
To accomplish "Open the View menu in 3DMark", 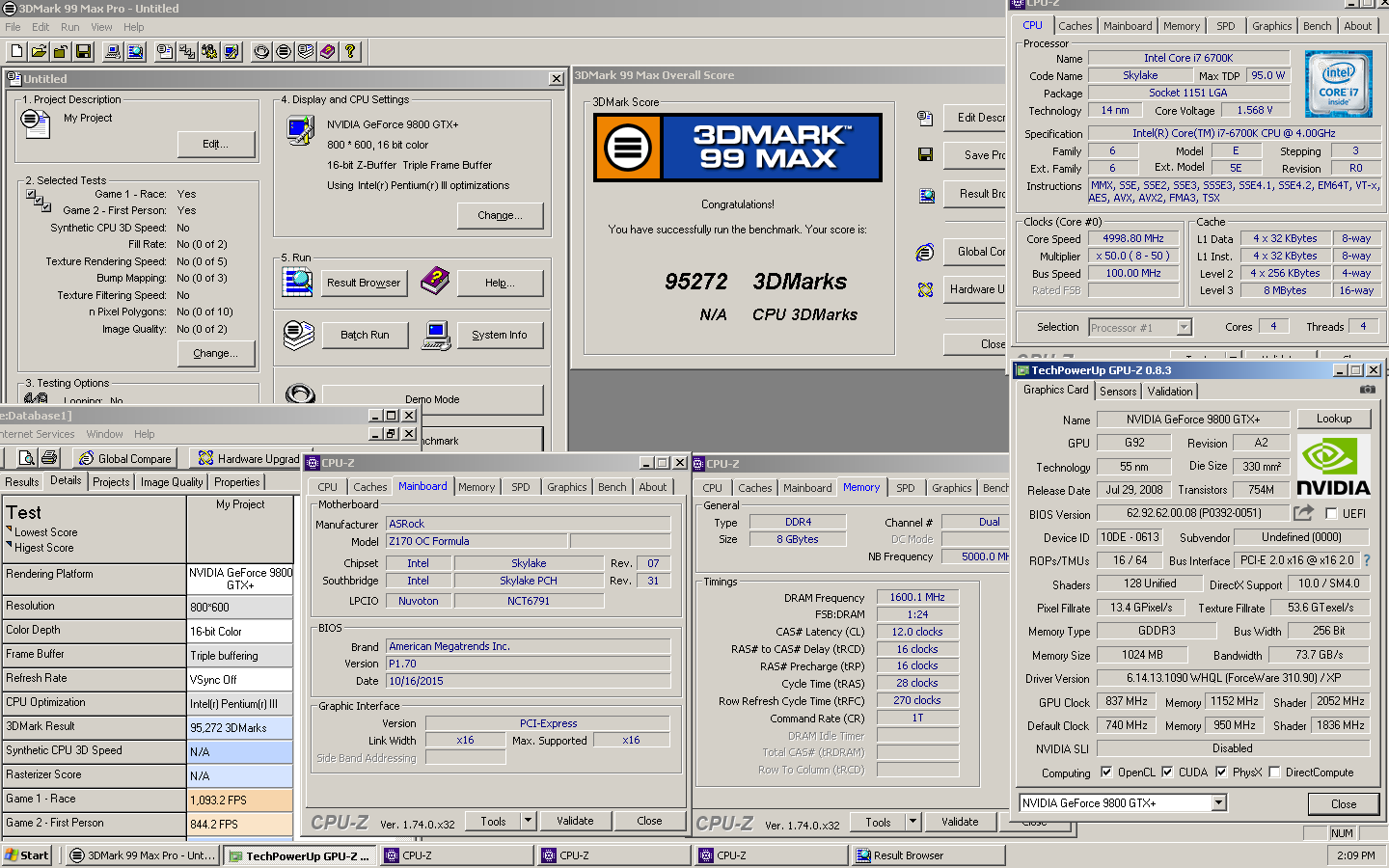I will tap(101, 27).
